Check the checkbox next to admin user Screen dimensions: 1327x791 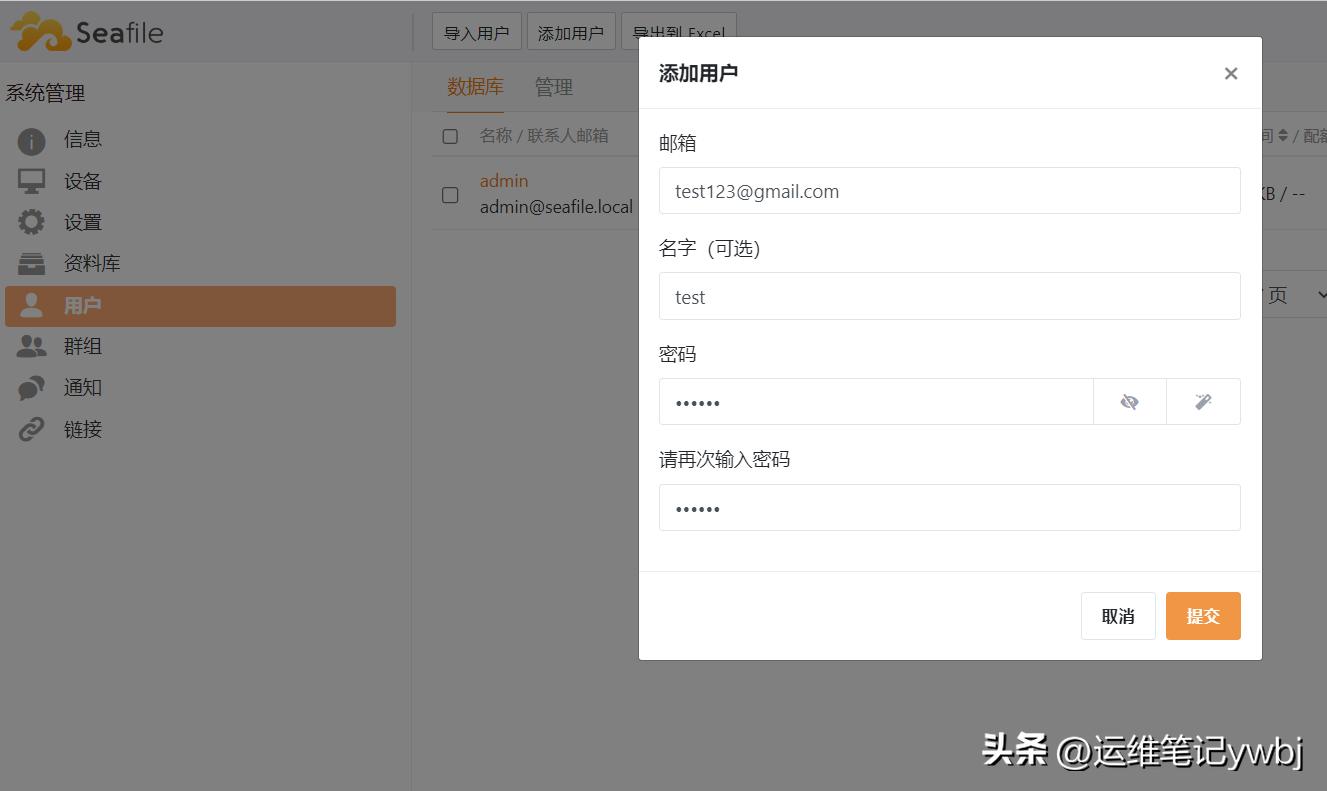pos(449,195)
